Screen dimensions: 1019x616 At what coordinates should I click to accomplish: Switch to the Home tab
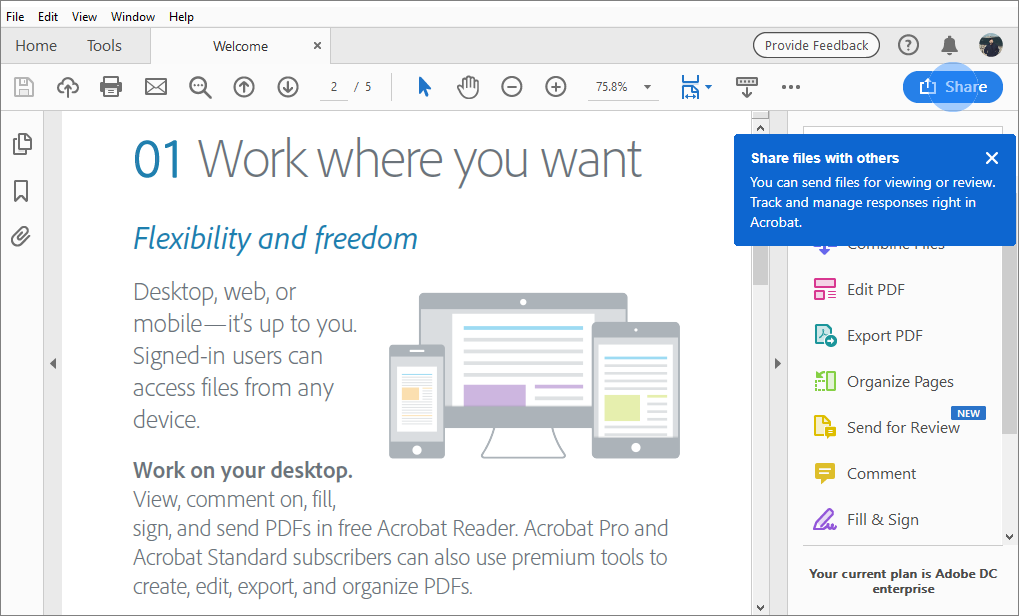pyautogui.click(x=36, y=45)
